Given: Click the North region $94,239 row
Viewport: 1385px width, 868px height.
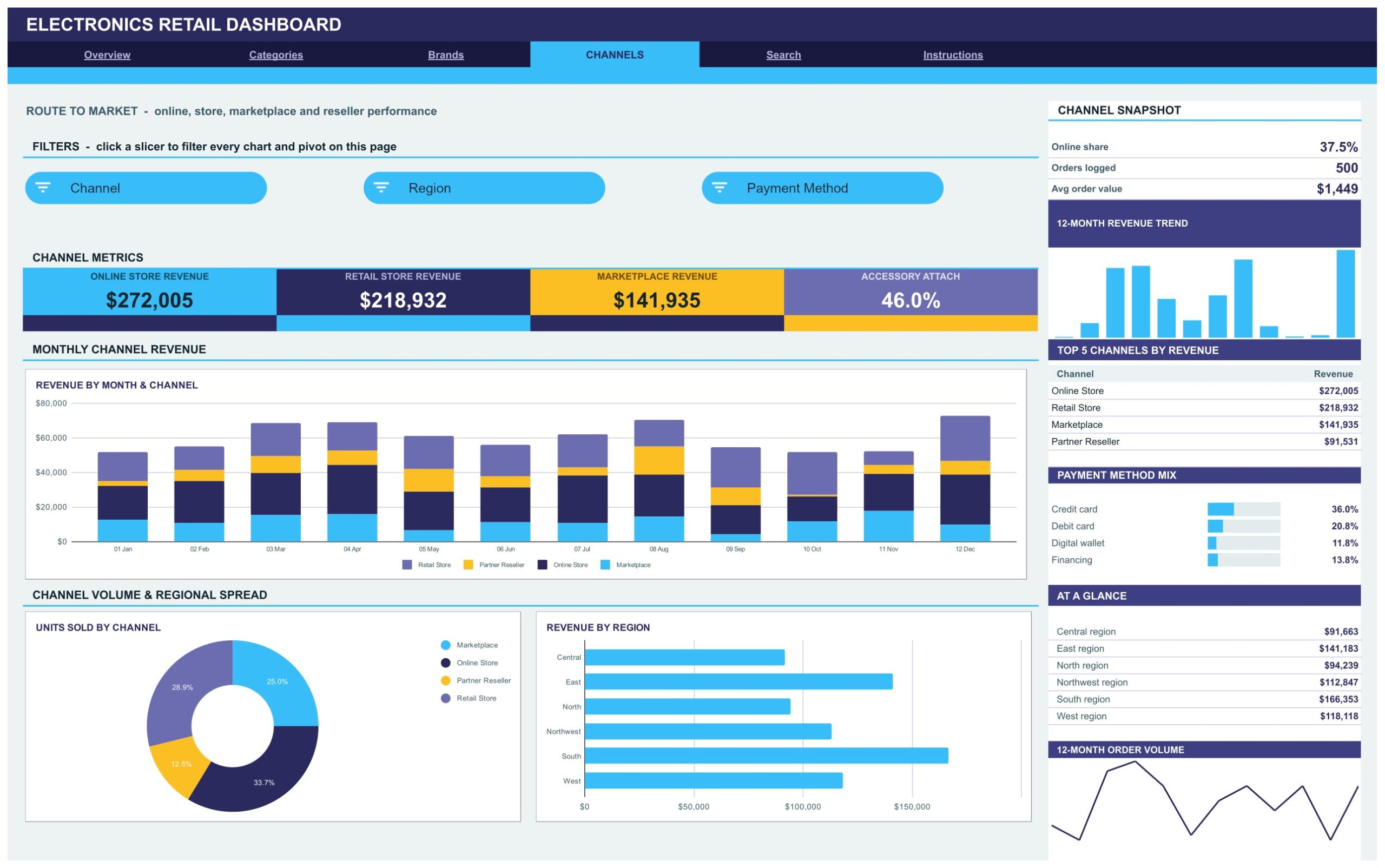Looking at the screenshot, I should [x=1204, y=665].
